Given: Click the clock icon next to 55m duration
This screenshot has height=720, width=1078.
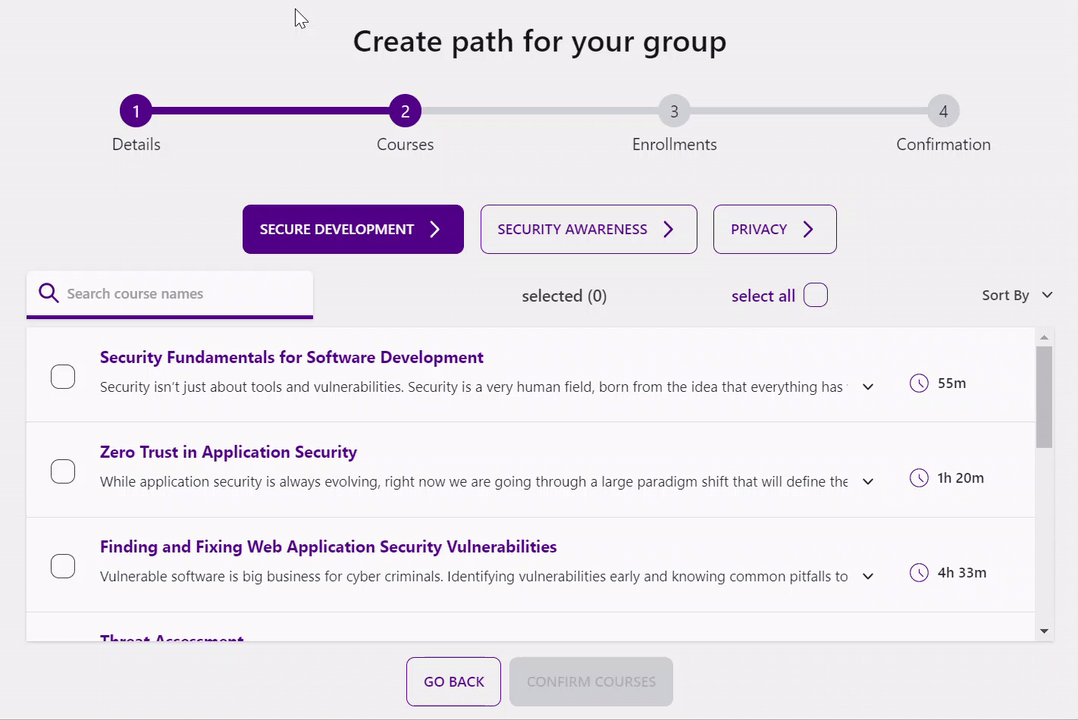Looking at the screenshot, I should pyautogui.click(x=918, y=382).
